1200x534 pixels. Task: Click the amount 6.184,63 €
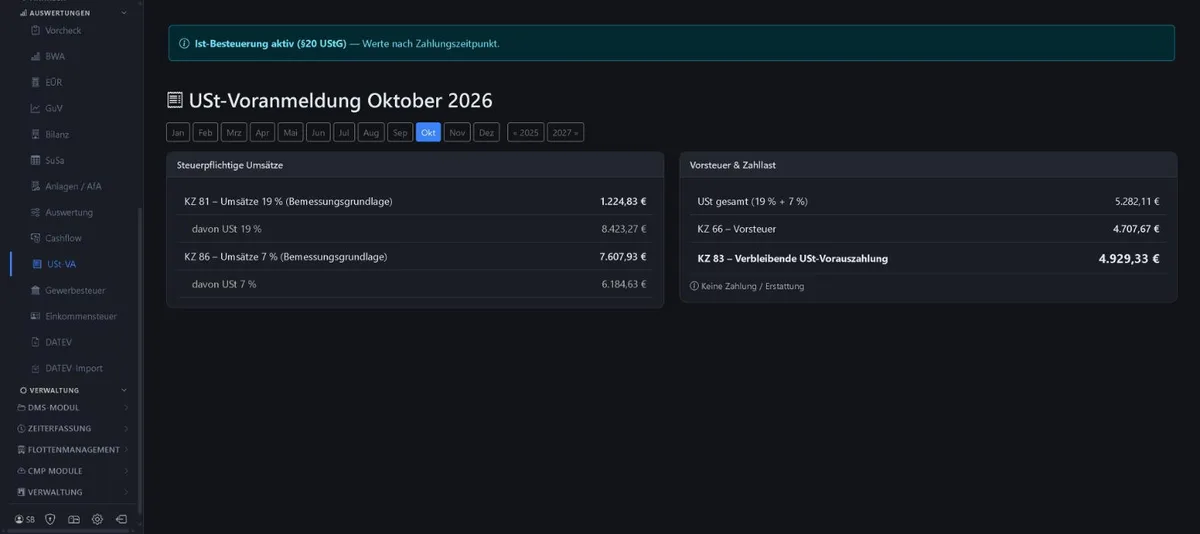[624, 284]
